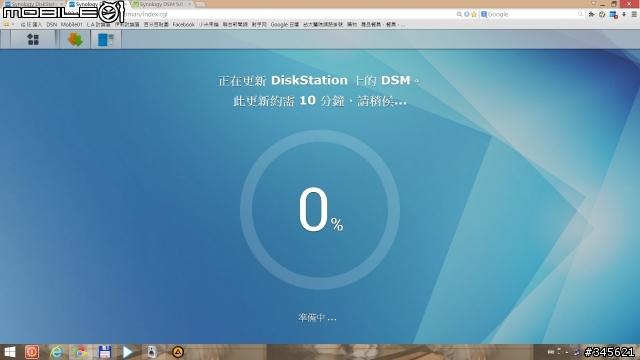
Task: Open the search engine selector icon
Action: [484, 14]
